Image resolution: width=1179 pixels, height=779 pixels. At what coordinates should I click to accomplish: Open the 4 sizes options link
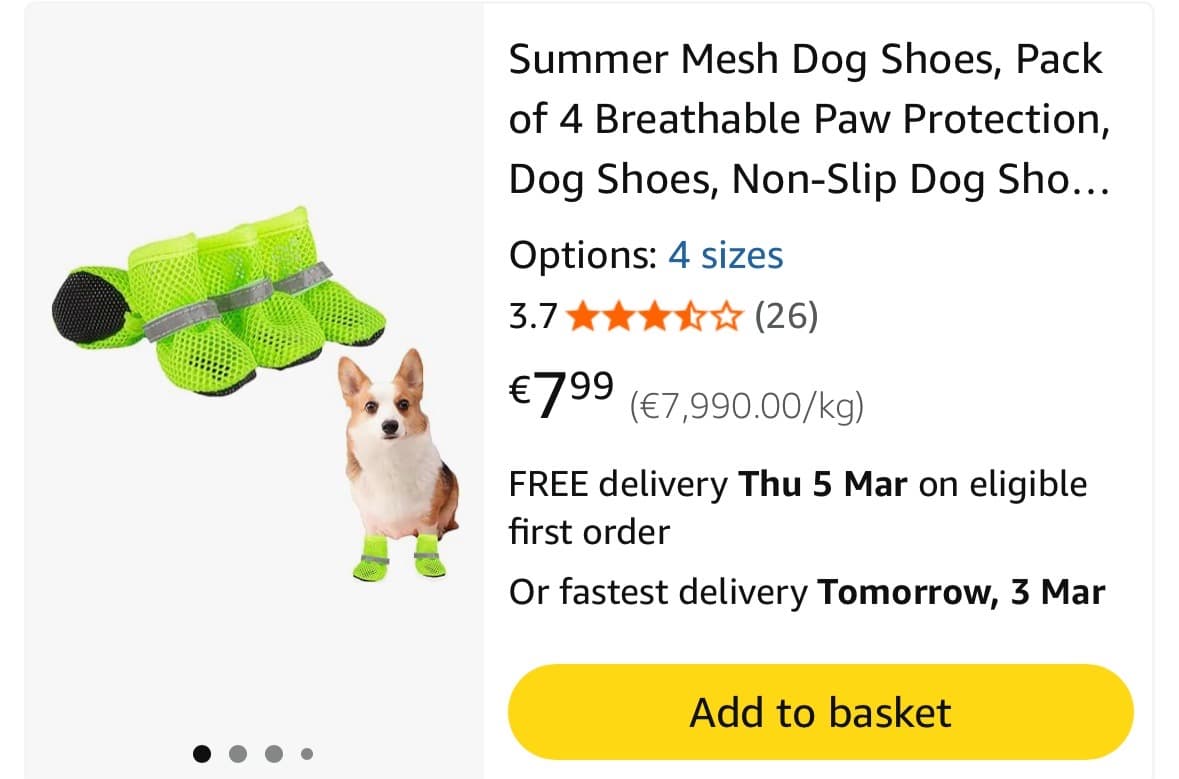click(x=725, y=256)
